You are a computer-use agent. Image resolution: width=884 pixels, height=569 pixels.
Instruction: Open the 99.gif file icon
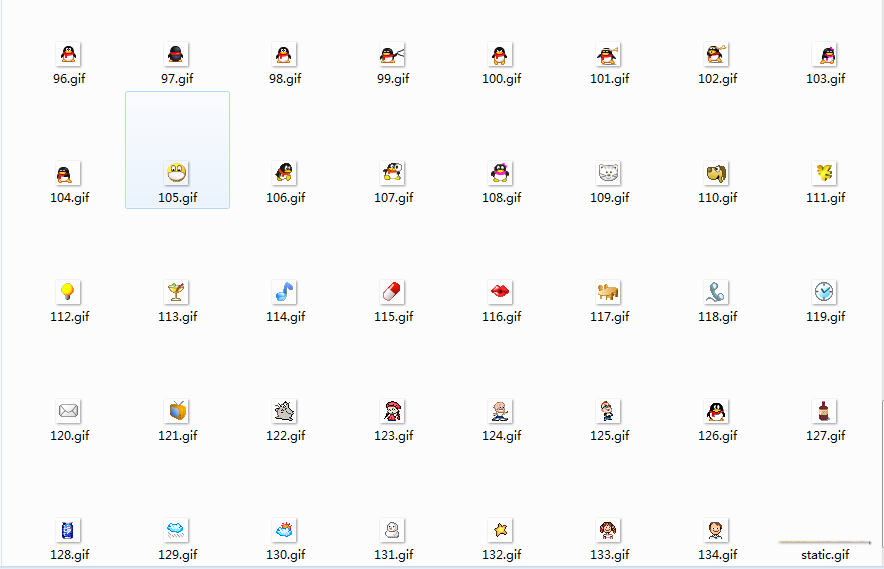pos(392,54)
